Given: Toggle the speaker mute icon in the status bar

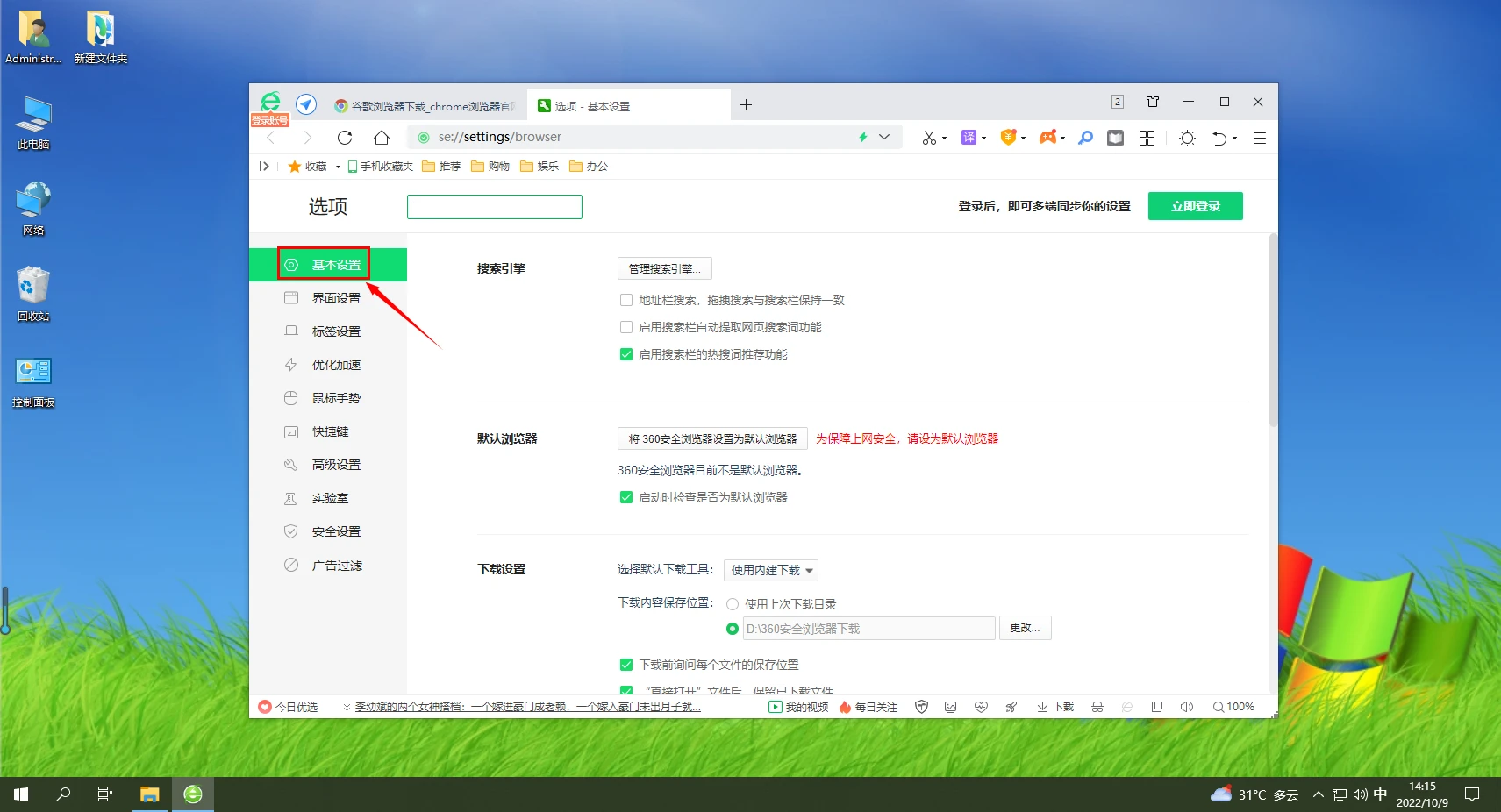Looking at the screenshot, I should 1187,707.
